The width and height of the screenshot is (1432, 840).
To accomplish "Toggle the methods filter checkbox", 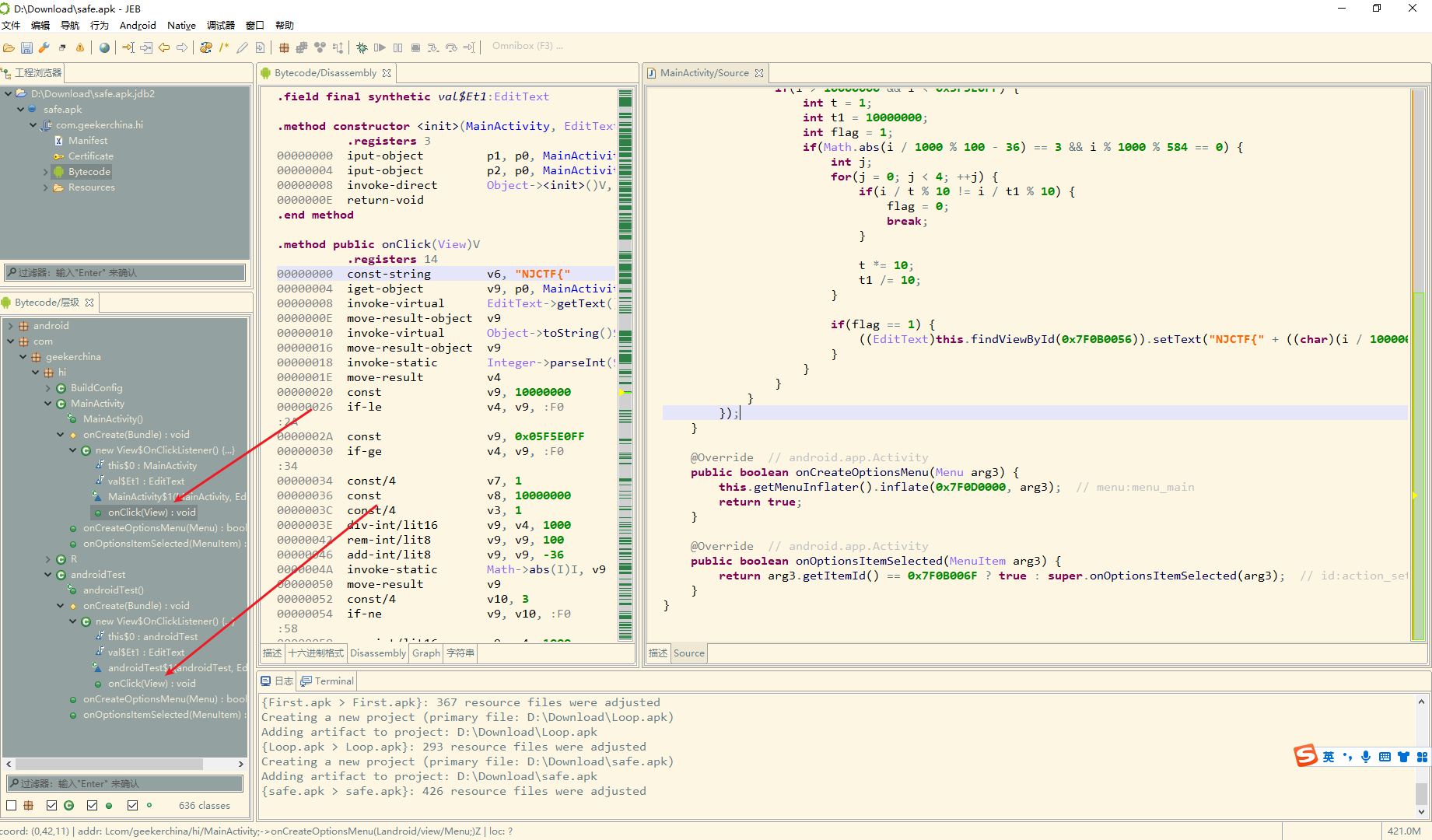I will (92, 805).
